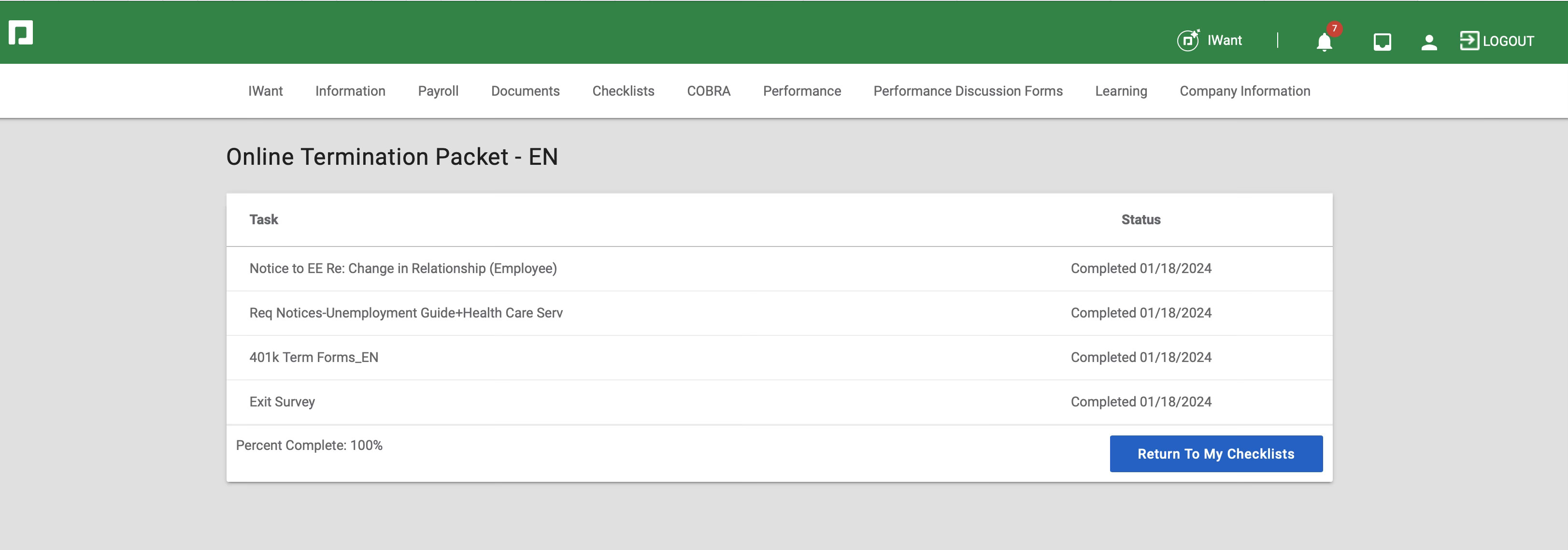Open the IWant search icon in header
Viewport: 1568px width, 550px height.
coord(1187,40)
